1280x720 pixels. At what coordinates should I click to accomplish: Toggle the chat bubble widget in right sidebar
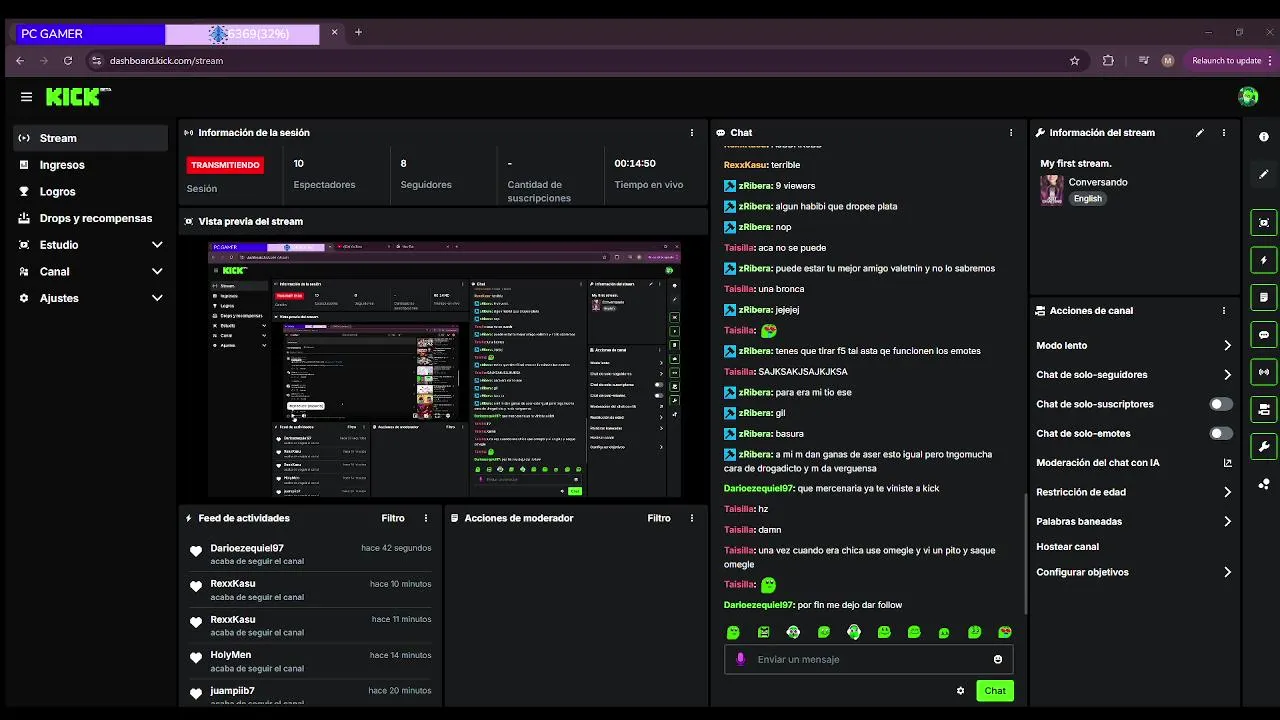(1264, 335)
